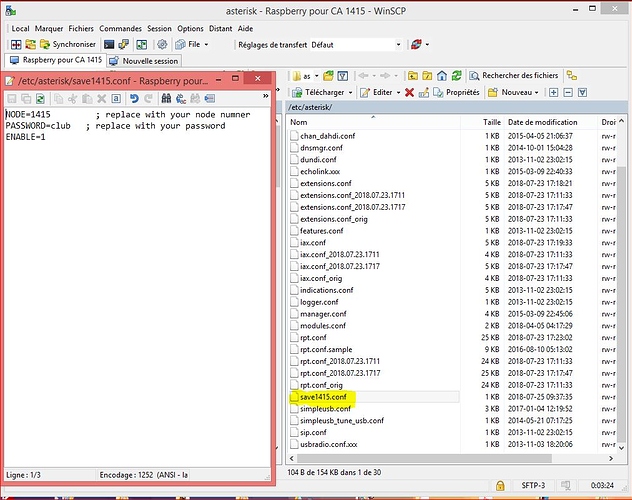Open in PuTTY icon
This screenshot has height=500, width=632.
(124, 44)
